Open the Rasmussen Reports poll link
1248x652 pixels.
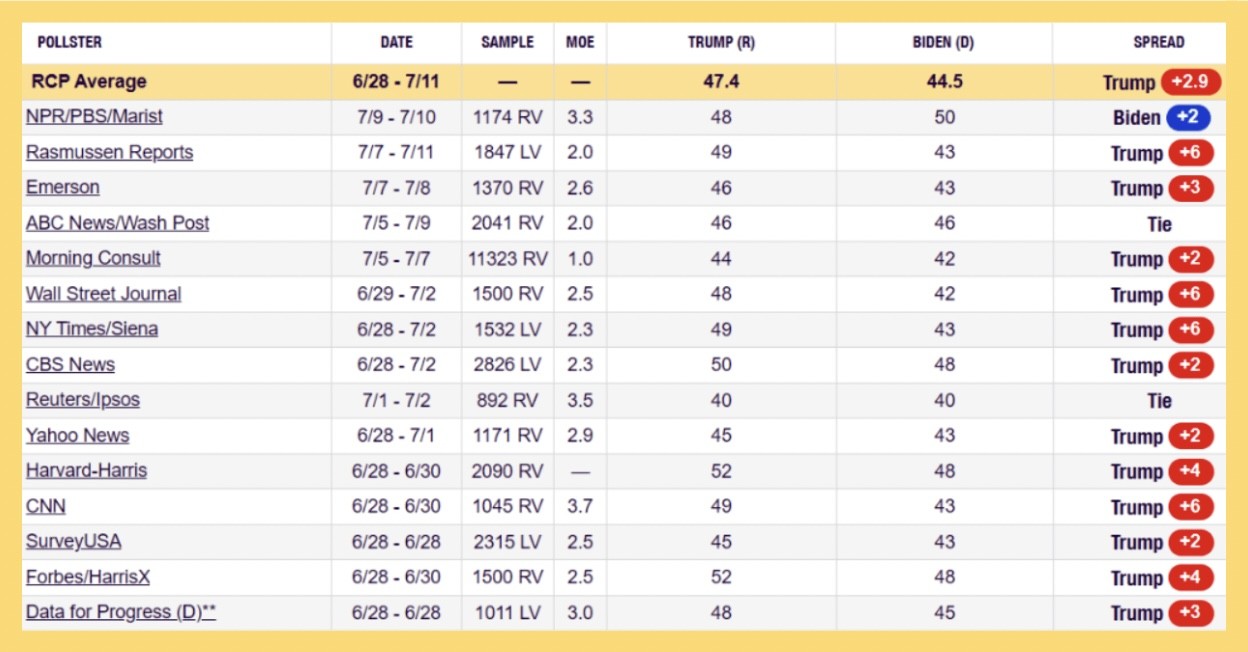(109, 152)
